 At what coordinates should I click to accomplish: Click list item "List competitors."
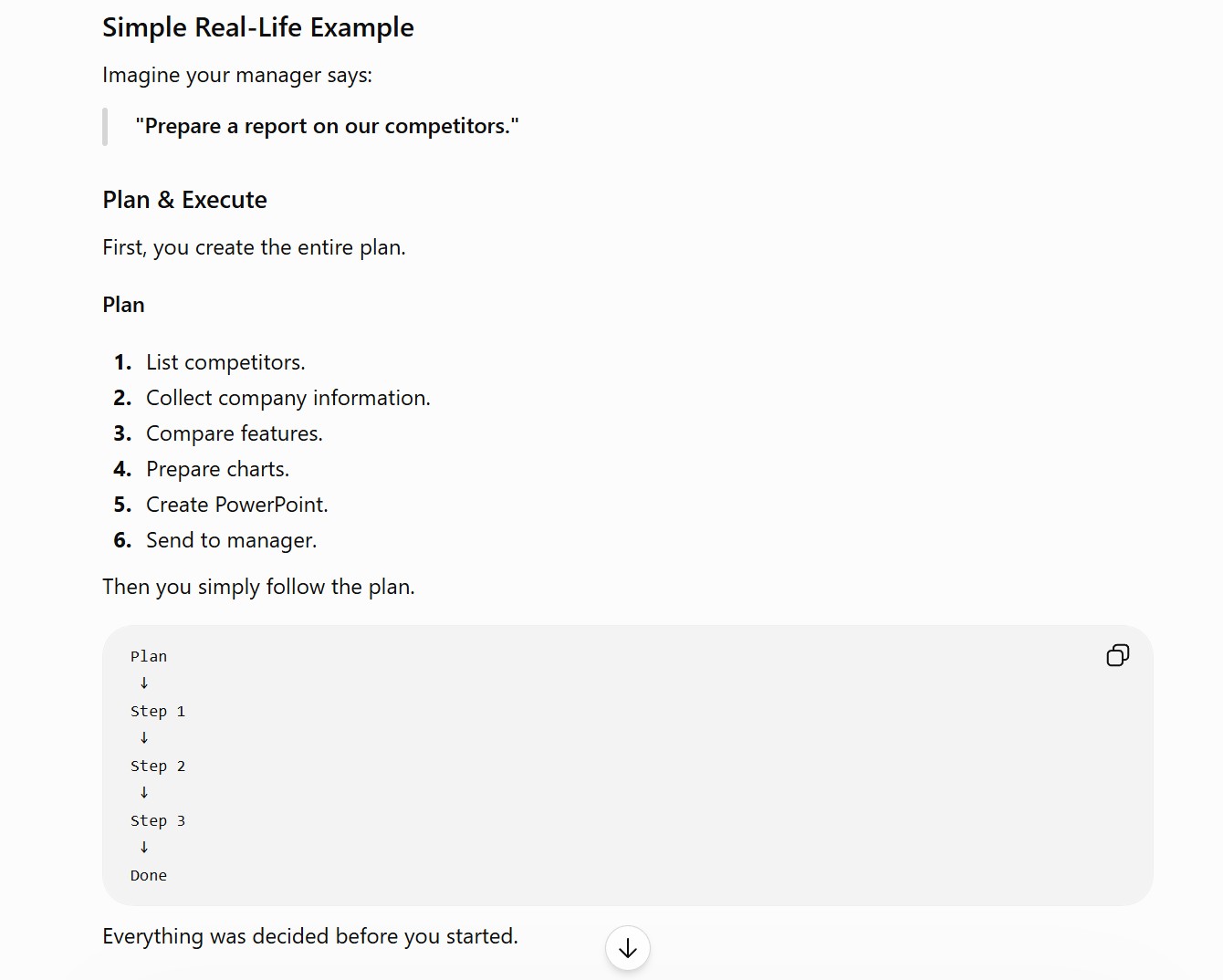coord(225,362)
